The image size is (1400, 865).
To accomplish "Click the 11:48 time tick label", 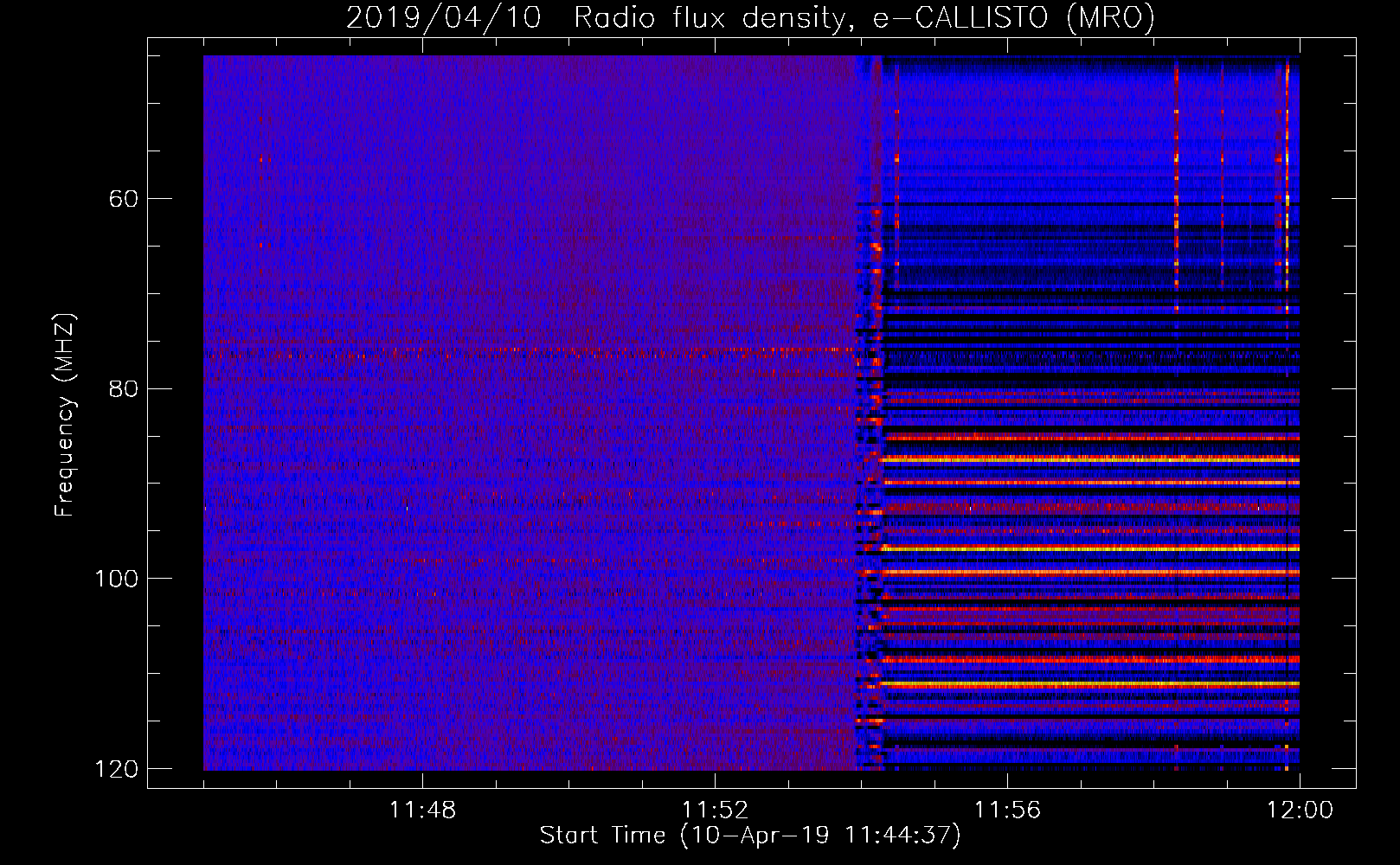I will point(422,810).
